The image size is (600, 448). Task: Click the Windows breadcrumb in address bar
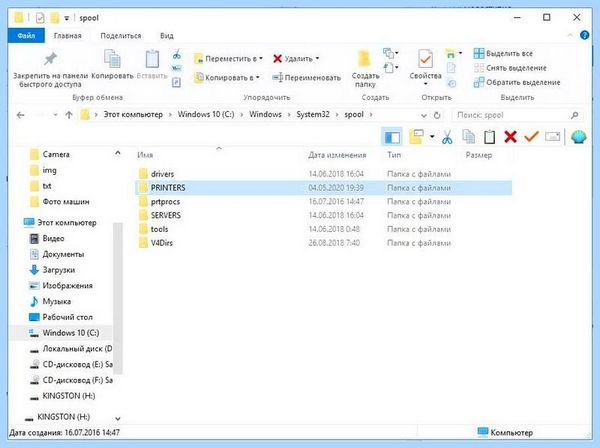(265, 114)
